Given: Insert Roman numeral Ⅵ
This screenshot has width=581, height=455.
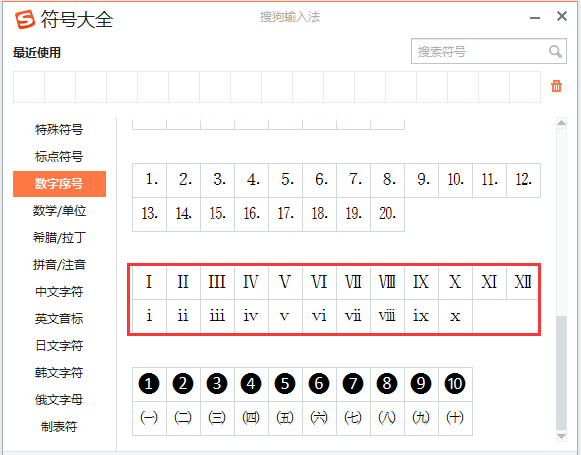Looking at the screenshot, I should coord(319,282).
